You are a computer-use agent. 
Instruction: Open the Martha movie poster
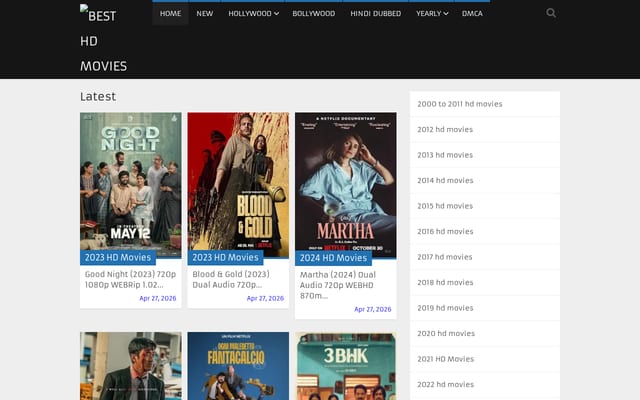346,185
